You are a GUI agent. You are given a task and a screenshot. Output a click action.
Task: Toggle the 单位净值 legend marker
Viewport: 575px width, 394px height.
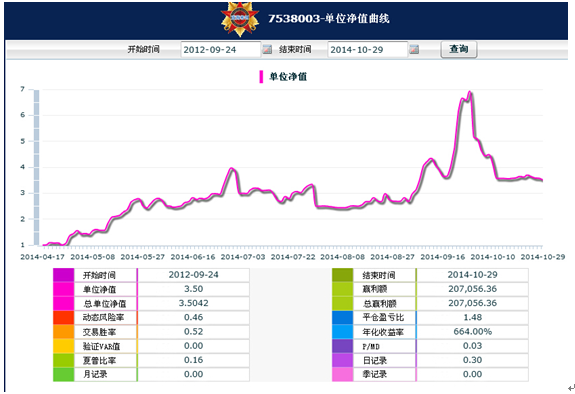click(x=261, y=77)
